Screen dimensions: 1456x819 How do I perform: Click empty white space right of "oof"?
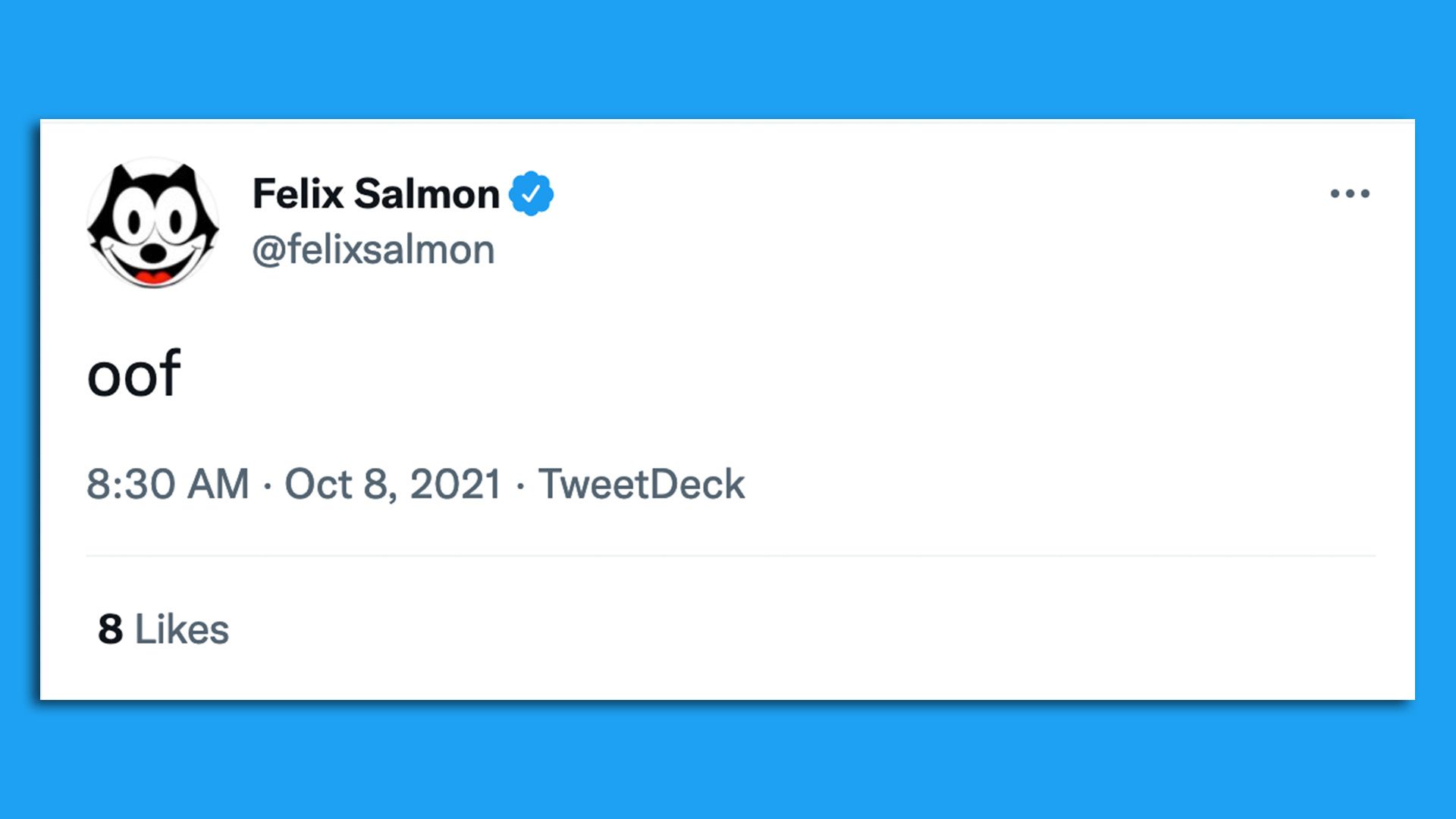[758, 373]
